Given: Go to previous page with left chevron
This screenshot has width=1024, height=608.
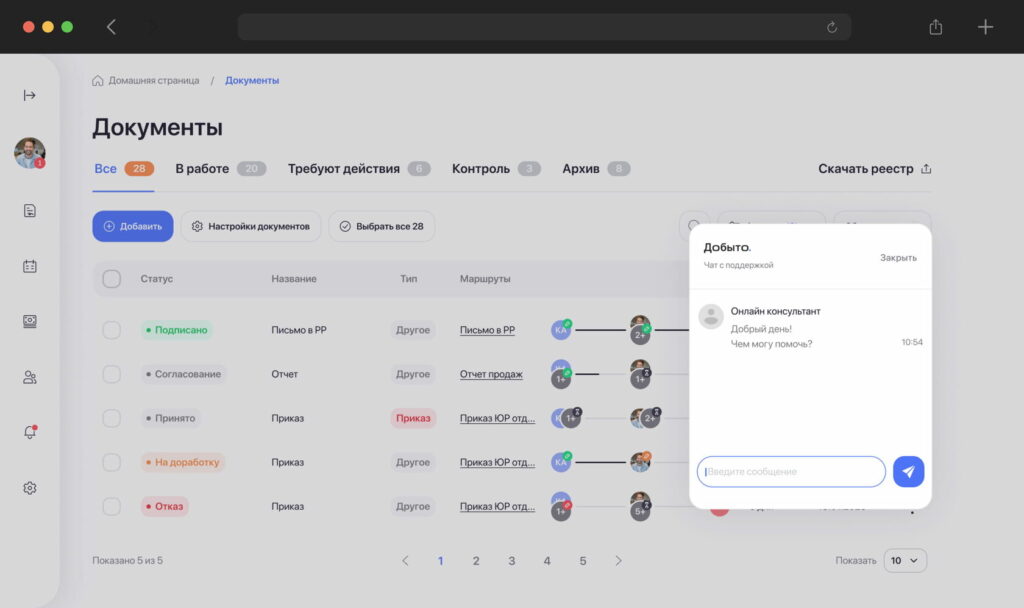Looking at the screenshot, I should pos(405,561).
